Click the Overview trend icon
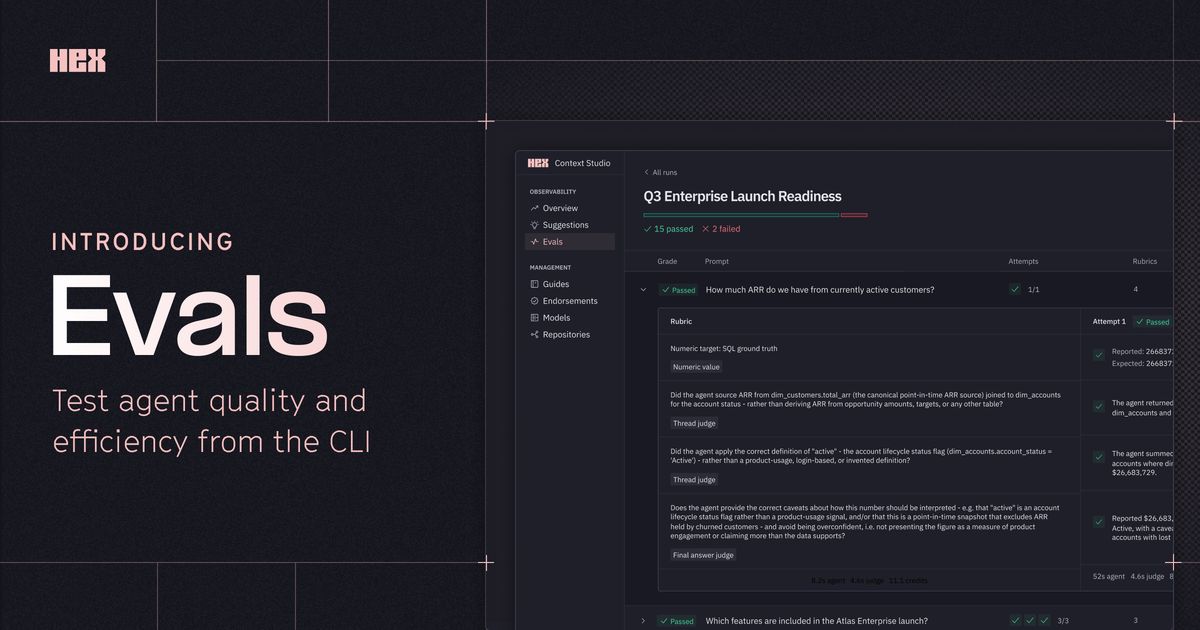This screenshot has width=1200, height=630. pos(535,208)
